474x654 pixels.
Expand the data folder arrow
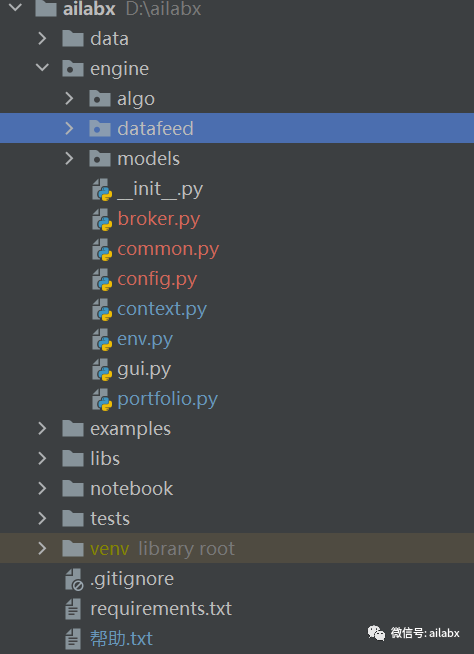pos(42,38)
